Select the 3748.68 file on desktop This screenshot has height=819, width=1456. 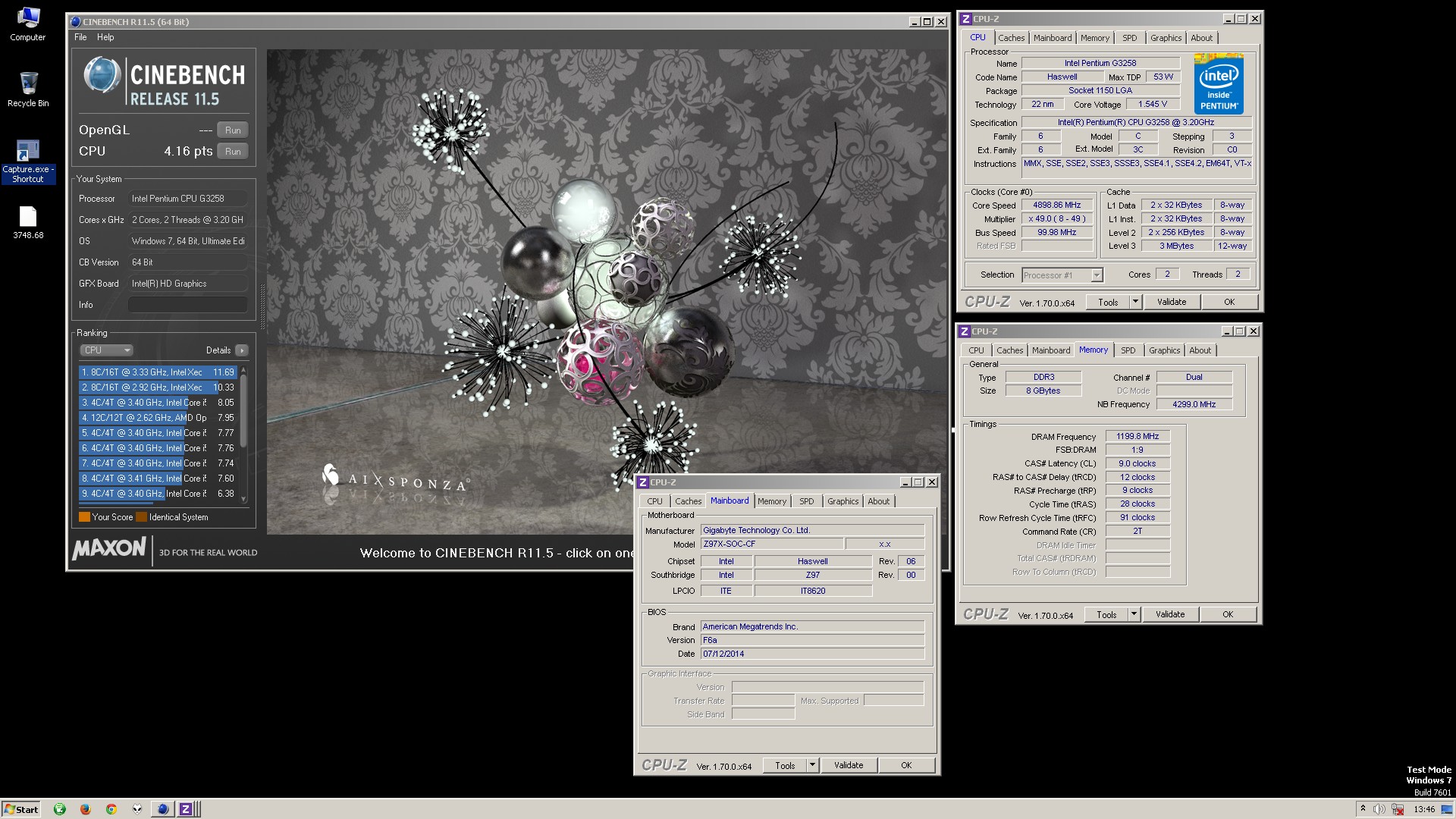pyautogui.click(x=28, y=223)
